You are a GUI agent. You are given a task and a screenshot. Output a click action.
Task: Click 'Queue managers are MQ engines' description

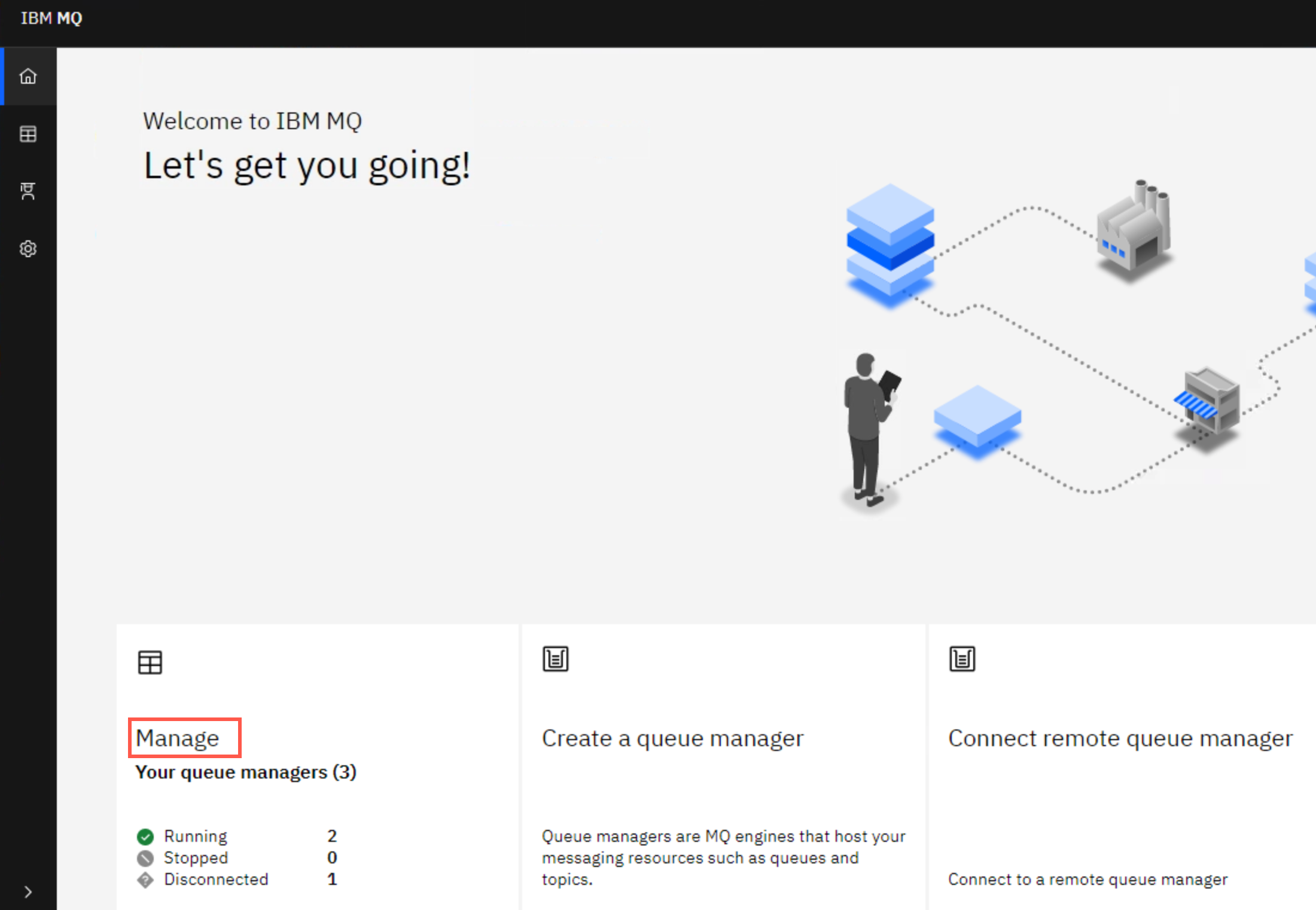[724, 857]
